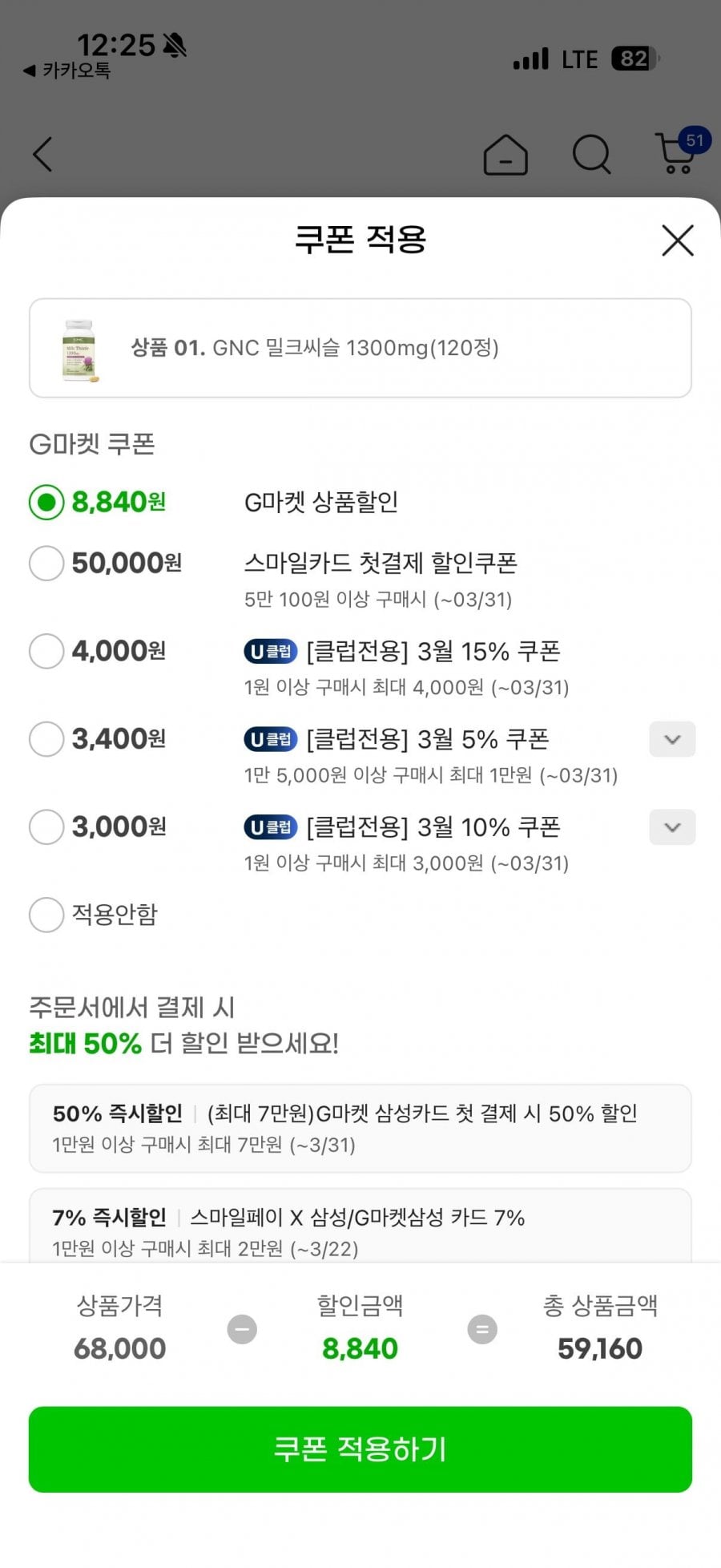Choose the 4,000원 15% club coupon
This screenshot has height=1568, width=721.
click(46, 651)
